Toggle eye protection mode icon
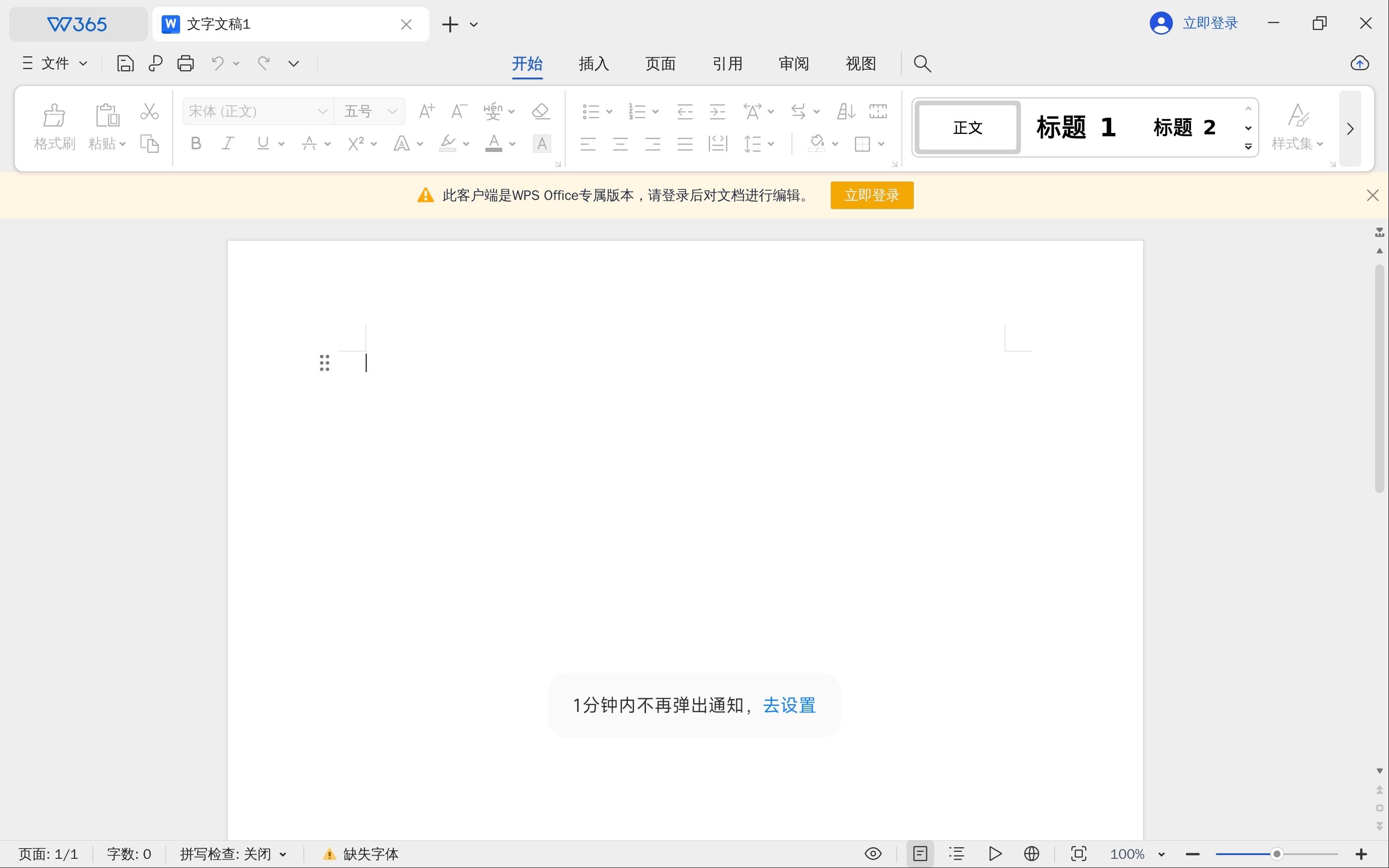Image resolution: width=1389 pixels, height=868 pixels. tap(873, 854)
